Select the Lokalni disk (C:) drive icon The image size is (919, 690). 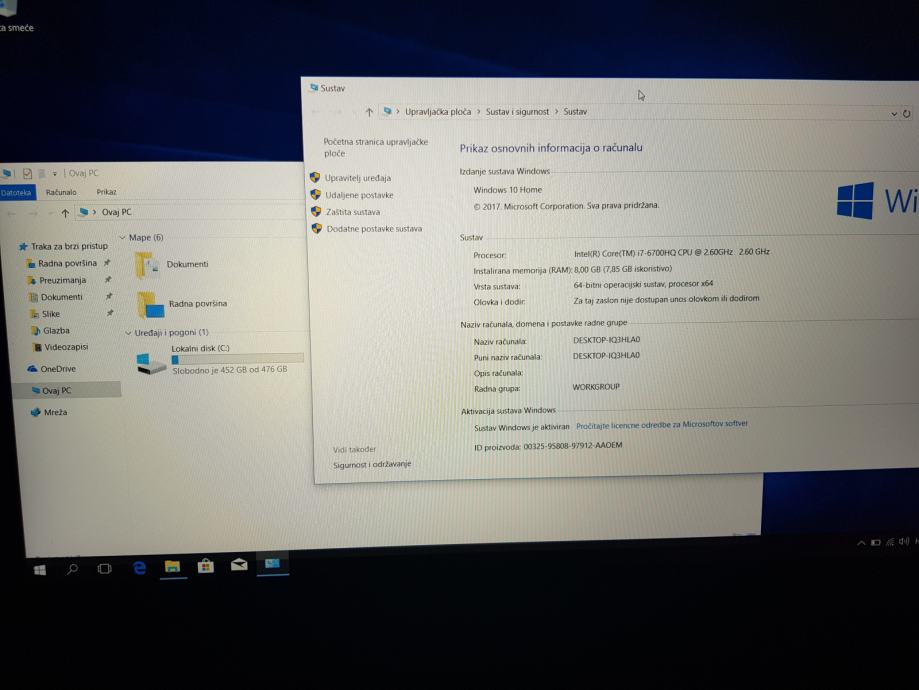click(151, 363)
